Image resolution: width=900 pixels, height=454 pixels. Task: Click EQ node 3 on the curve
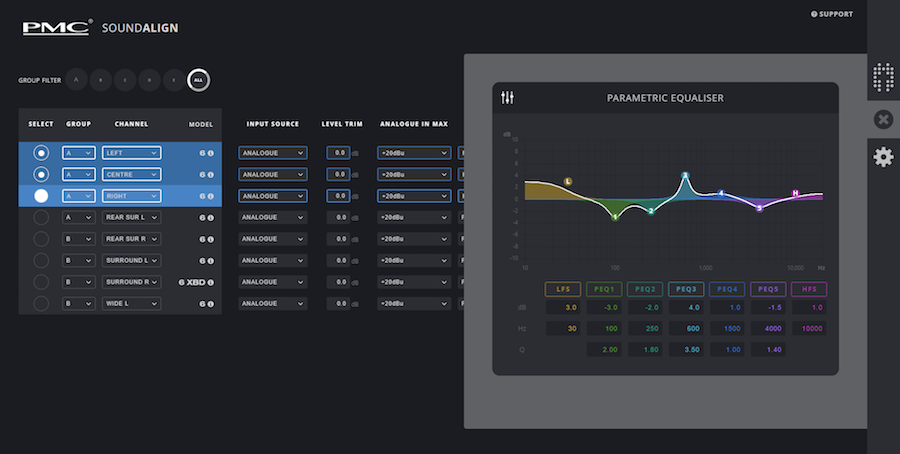pyautogui.click(x=685, y=176)
